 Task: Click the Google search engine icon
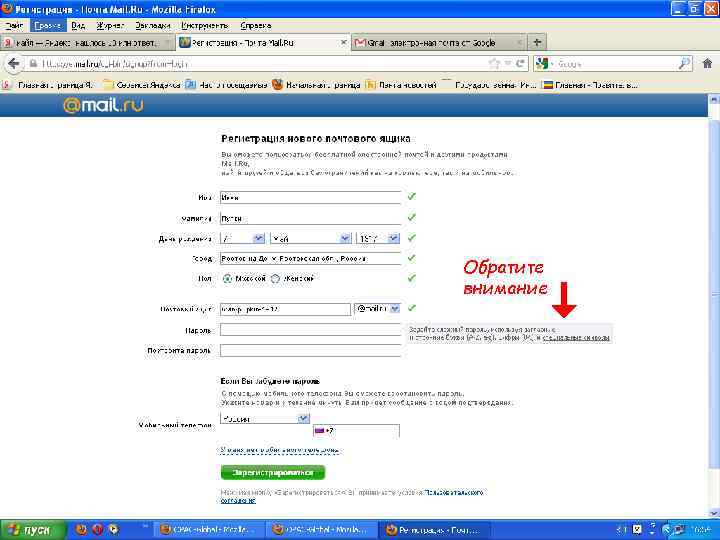click(x=542, y=64)
